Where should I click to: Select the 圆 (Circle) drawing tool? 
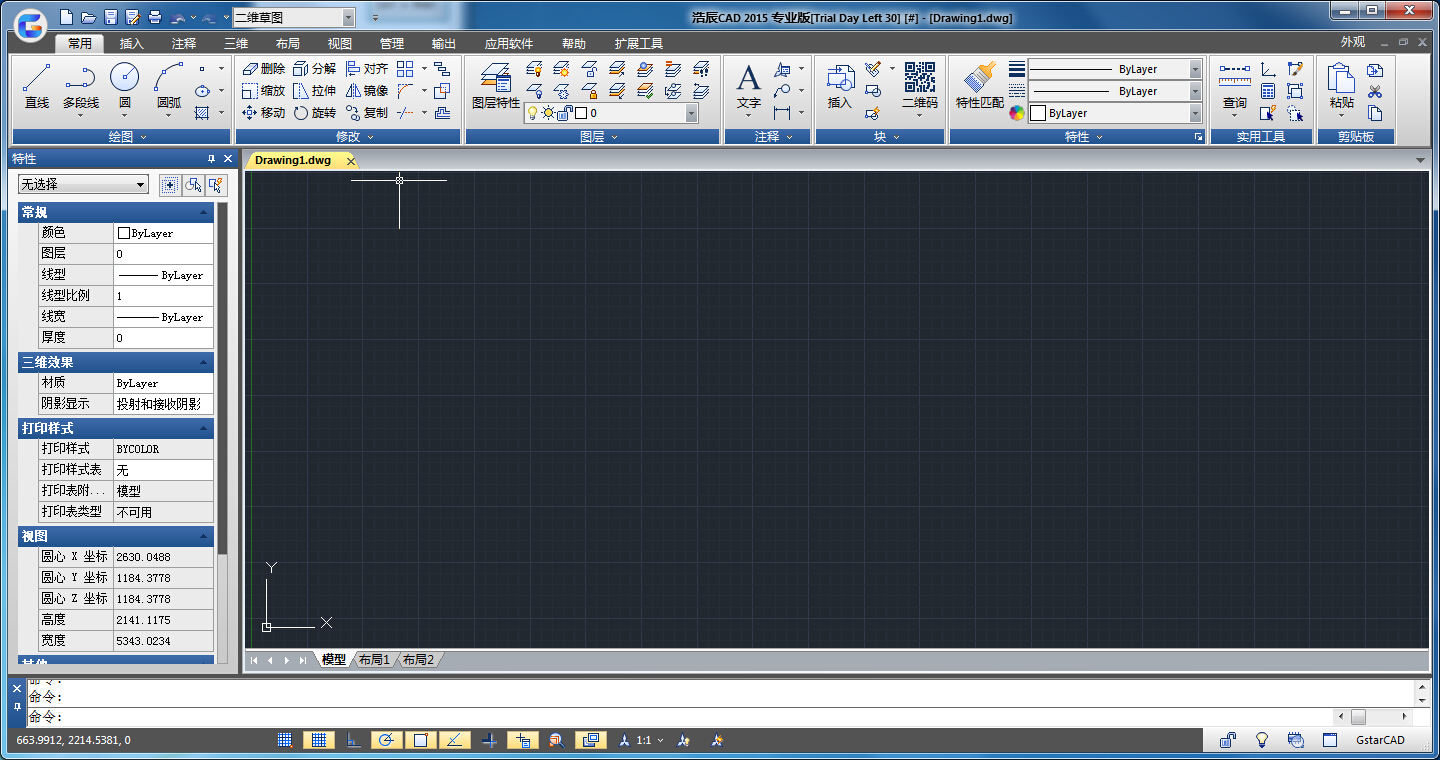124,85
